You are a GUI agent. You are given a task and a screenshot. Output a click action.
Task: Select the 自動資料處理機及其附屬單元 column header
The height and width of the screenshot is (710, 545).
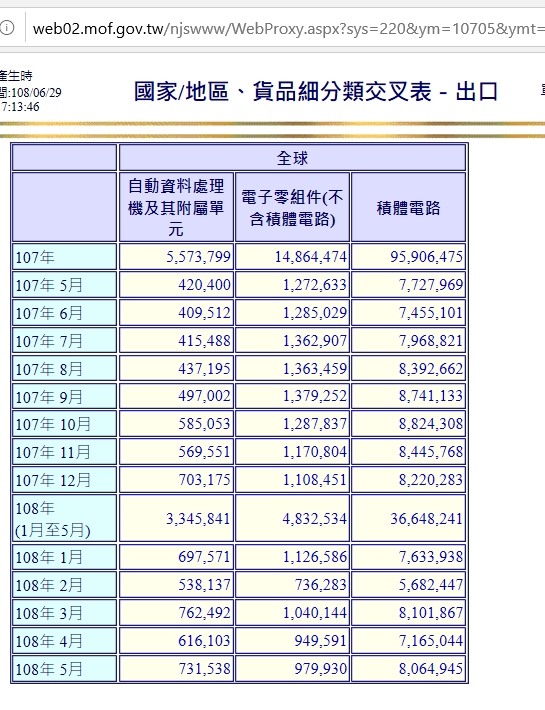tap(176, 207)
